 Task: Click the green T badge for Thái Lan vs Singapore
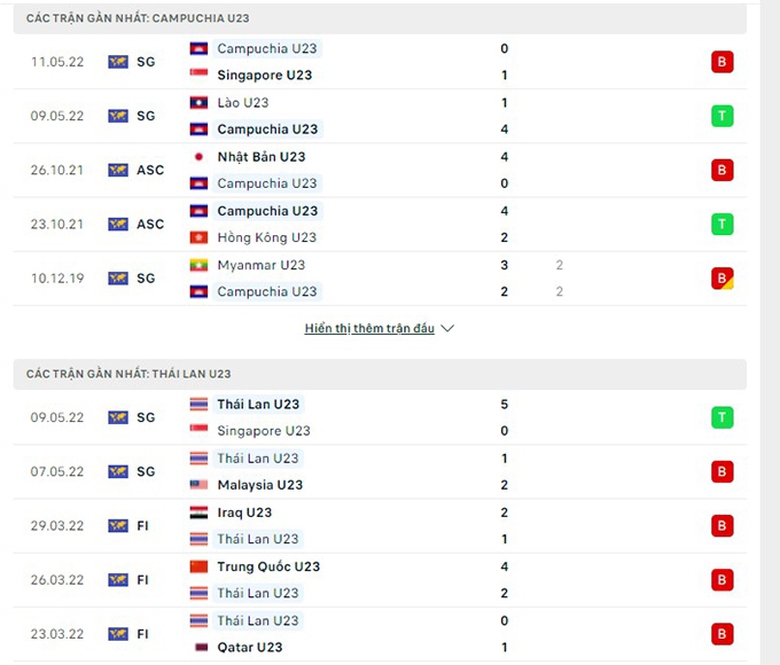click(x=722, y=418)
